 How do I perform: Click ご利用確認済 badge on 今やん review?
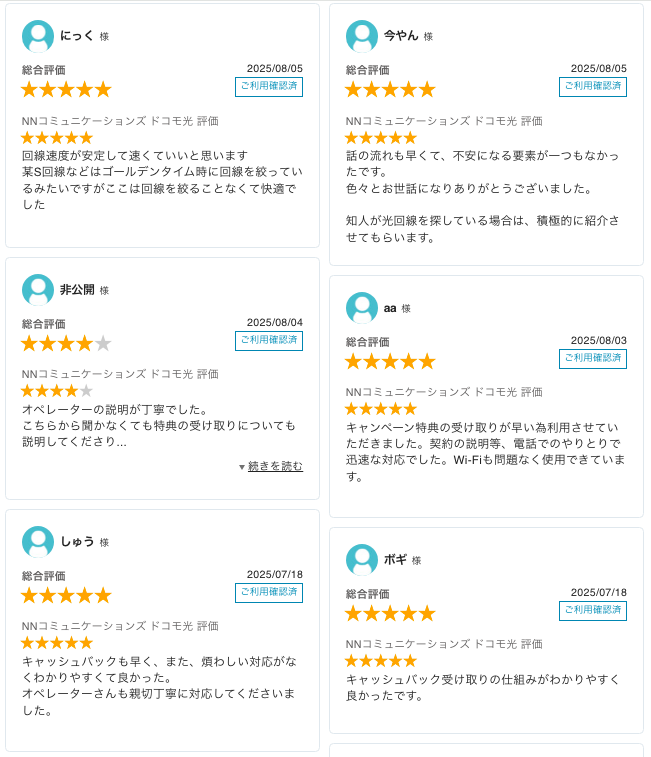pos(593,87)
